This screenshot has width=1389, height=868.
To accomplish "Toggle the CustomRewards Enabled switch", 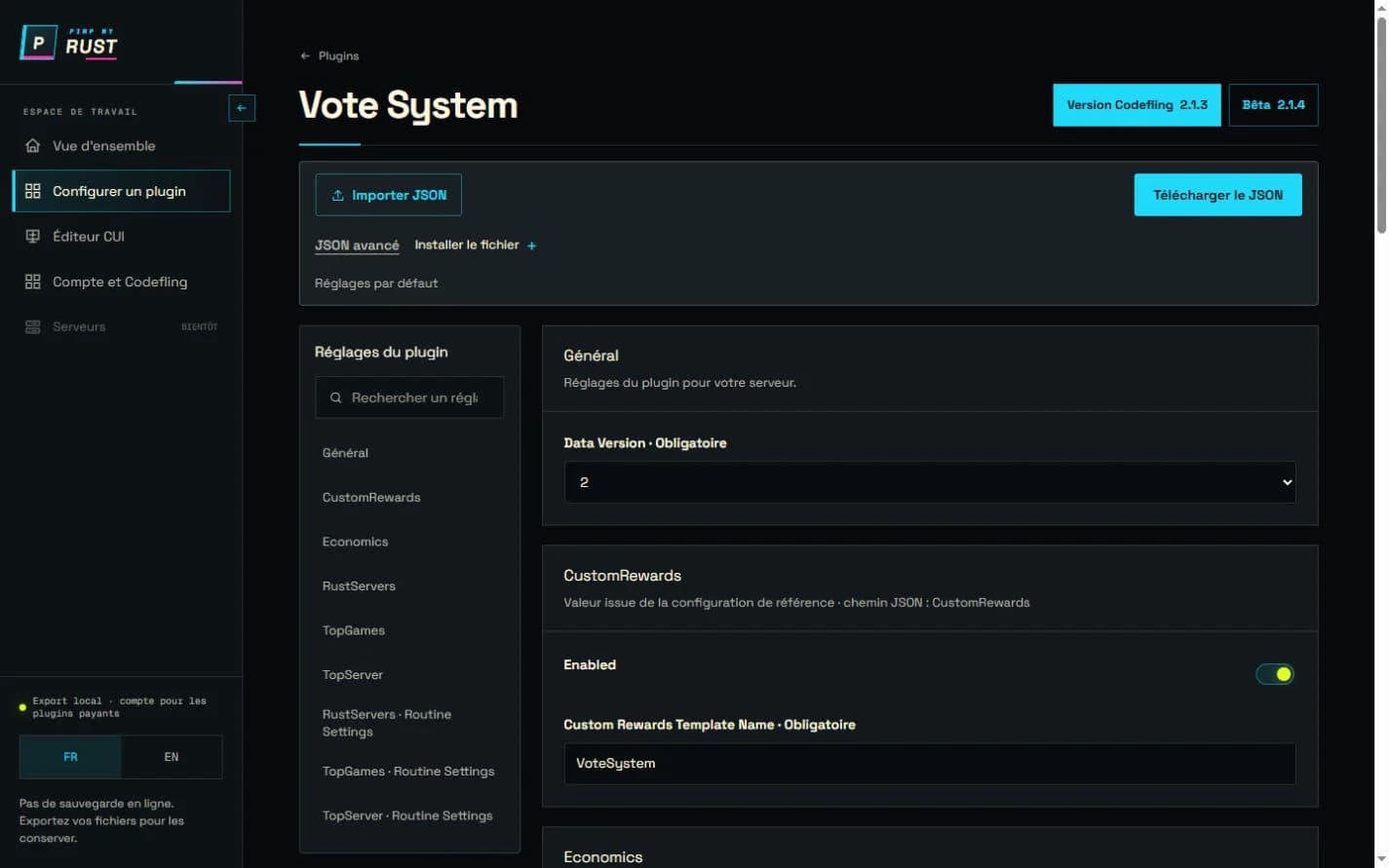I will (x=1275, y=674).
